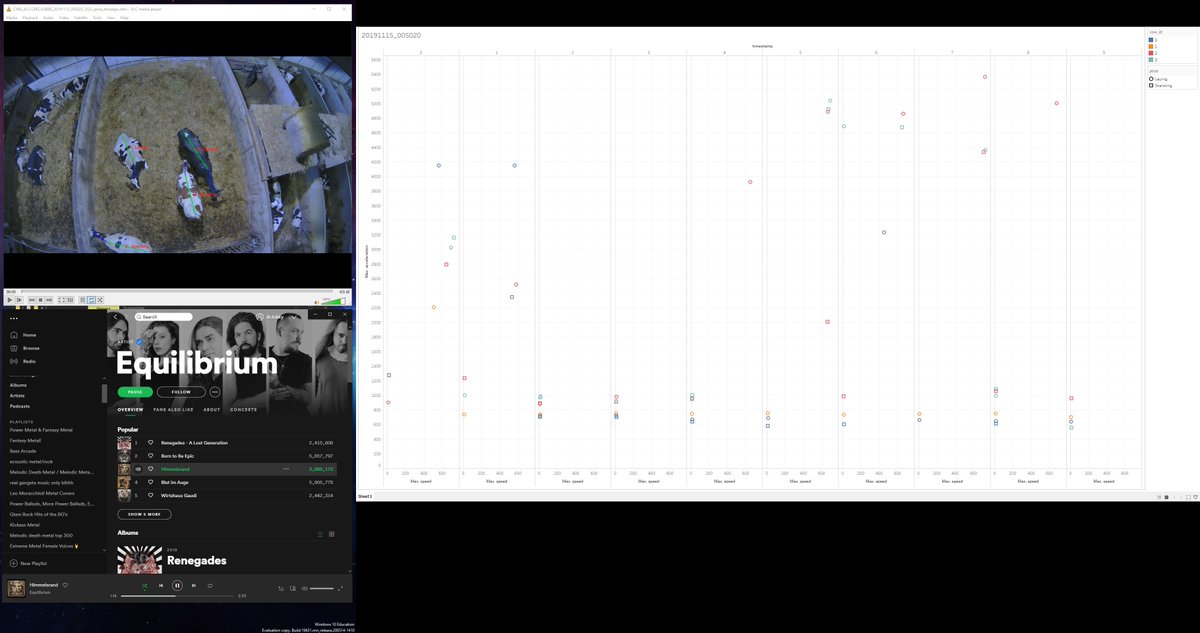Image resolution: width=1200 pixels, height=633 pixels.
Task: Select the Sheet 1 tab in Tableau
Action: pyautogui.click(x=365, y=496)
